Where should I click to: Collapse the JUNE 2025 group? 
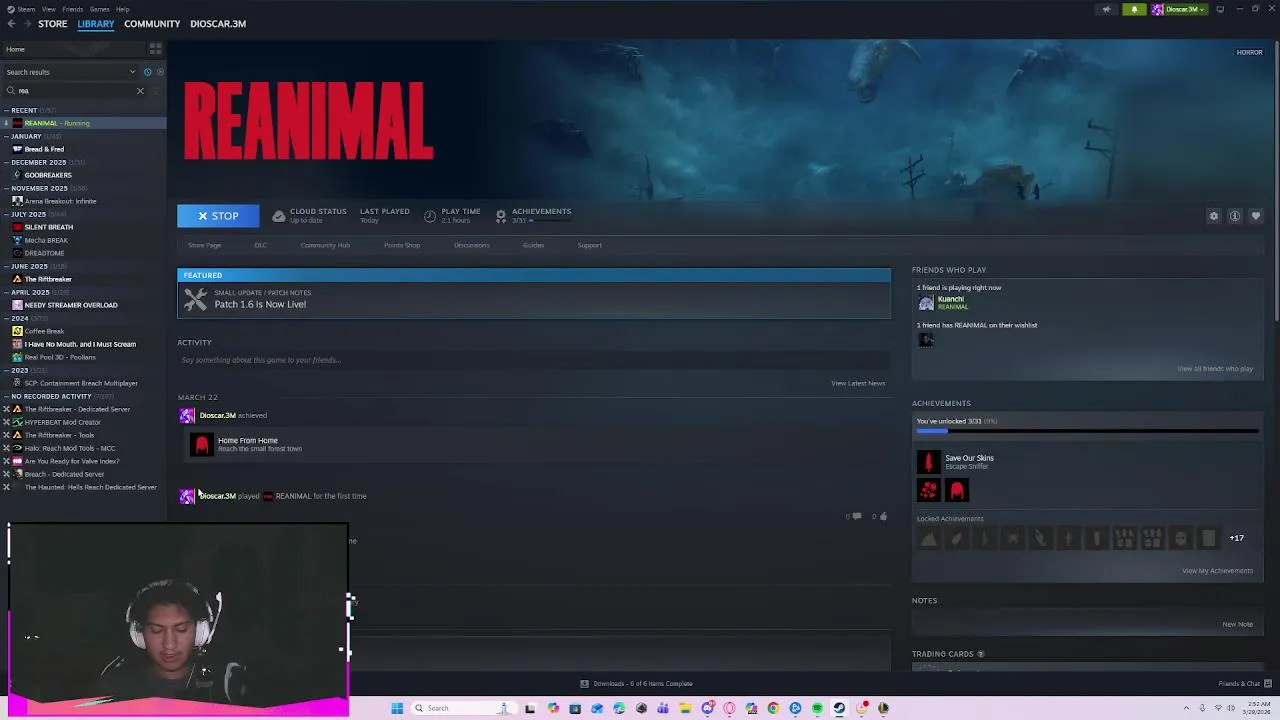click(6, 266)
